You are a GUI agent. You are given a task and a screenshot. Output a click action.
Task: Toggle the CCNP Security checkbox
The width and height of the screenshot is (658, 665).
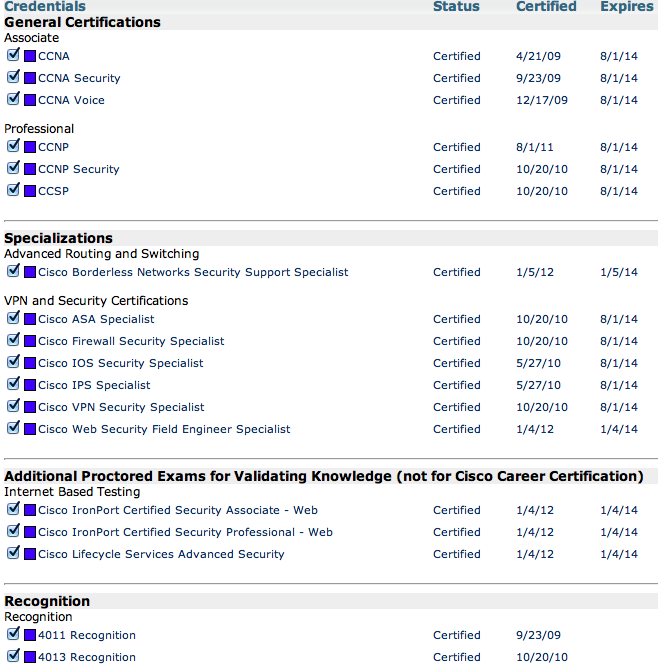coord(13,168)
